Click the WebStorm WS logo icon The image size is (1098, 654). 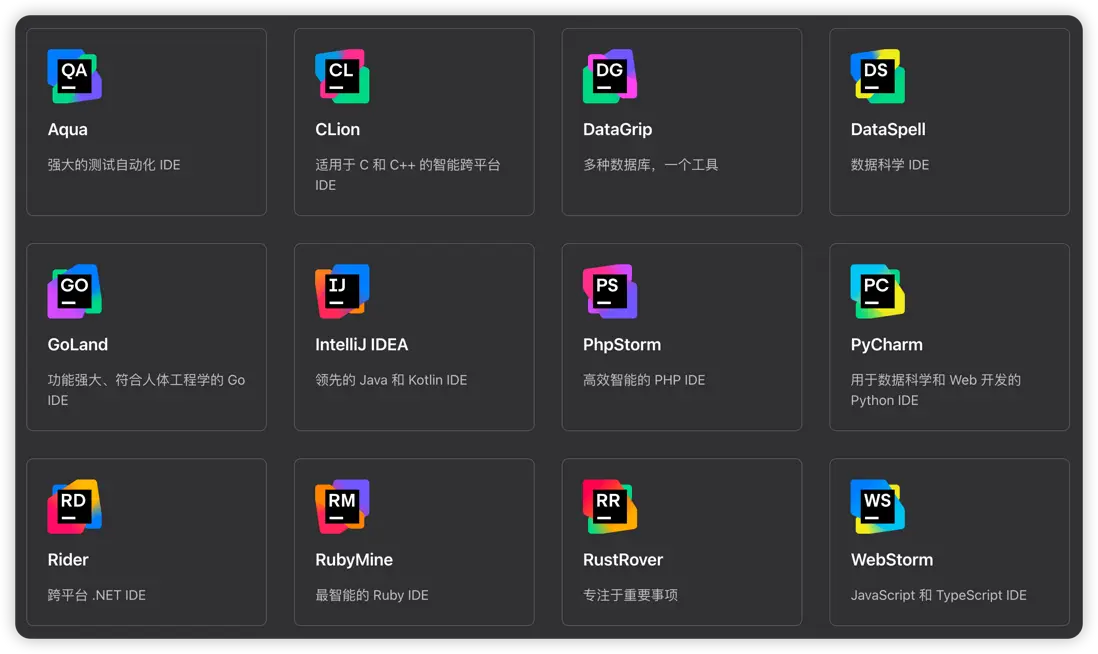point(877,506)
